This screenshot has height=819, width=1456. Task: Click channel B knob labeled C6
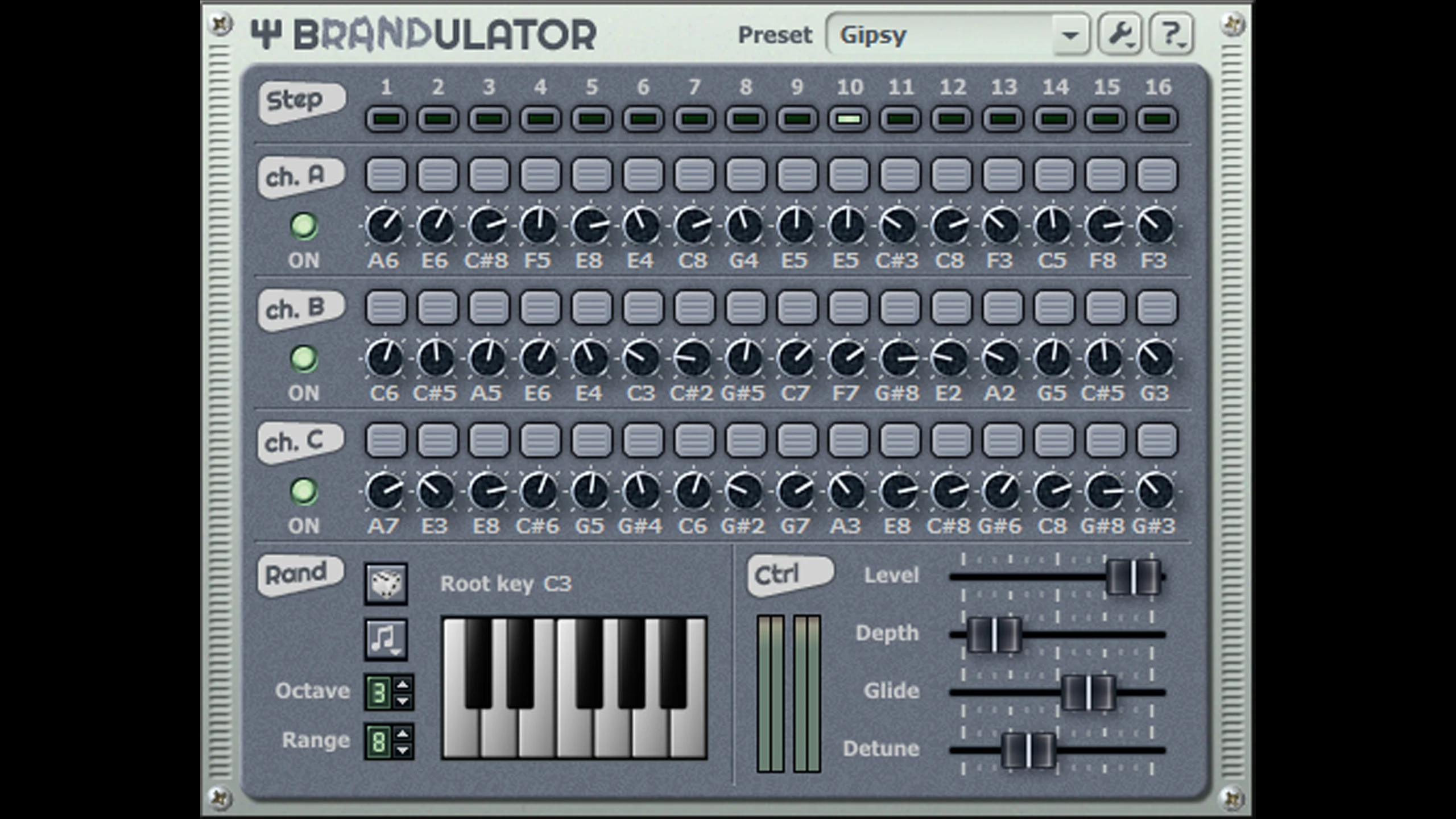[385, 358]
